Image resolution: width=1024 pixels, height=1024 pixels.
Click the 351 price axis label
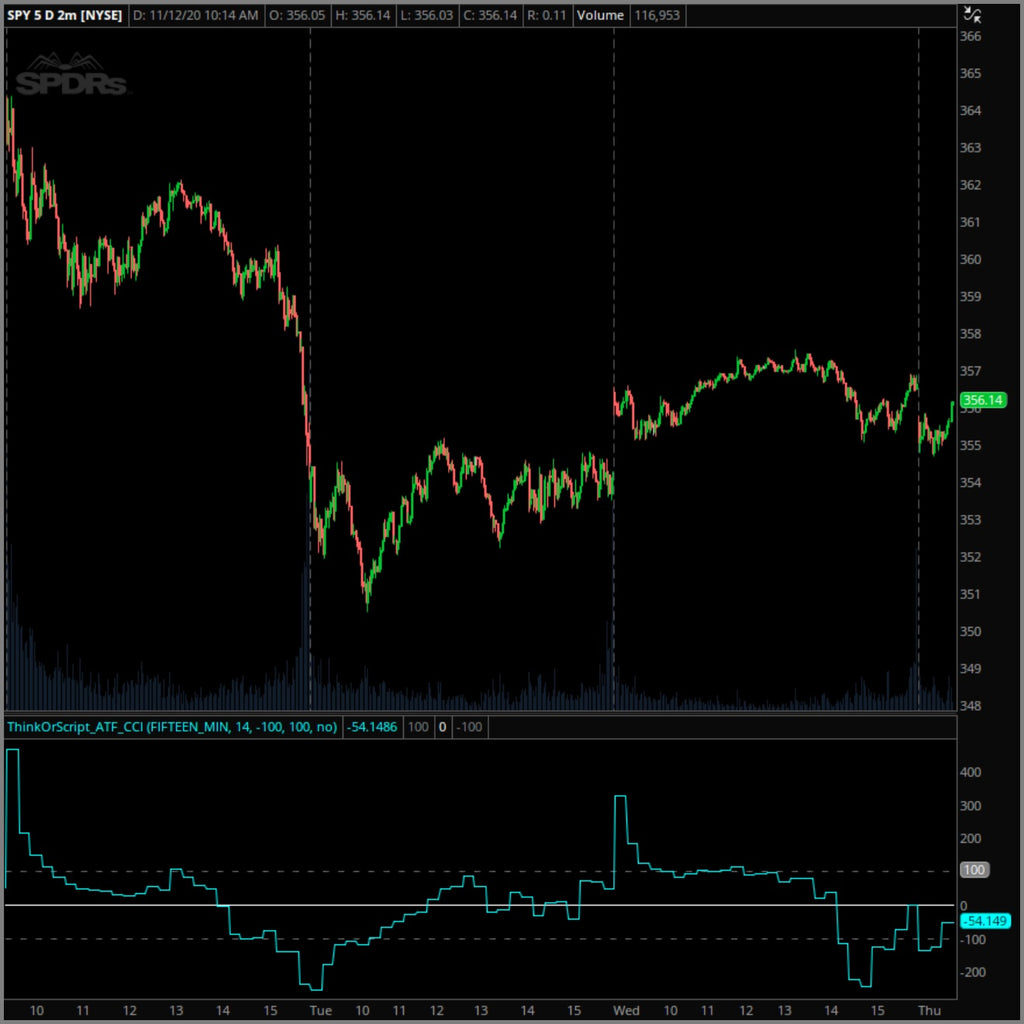(970, 594)
